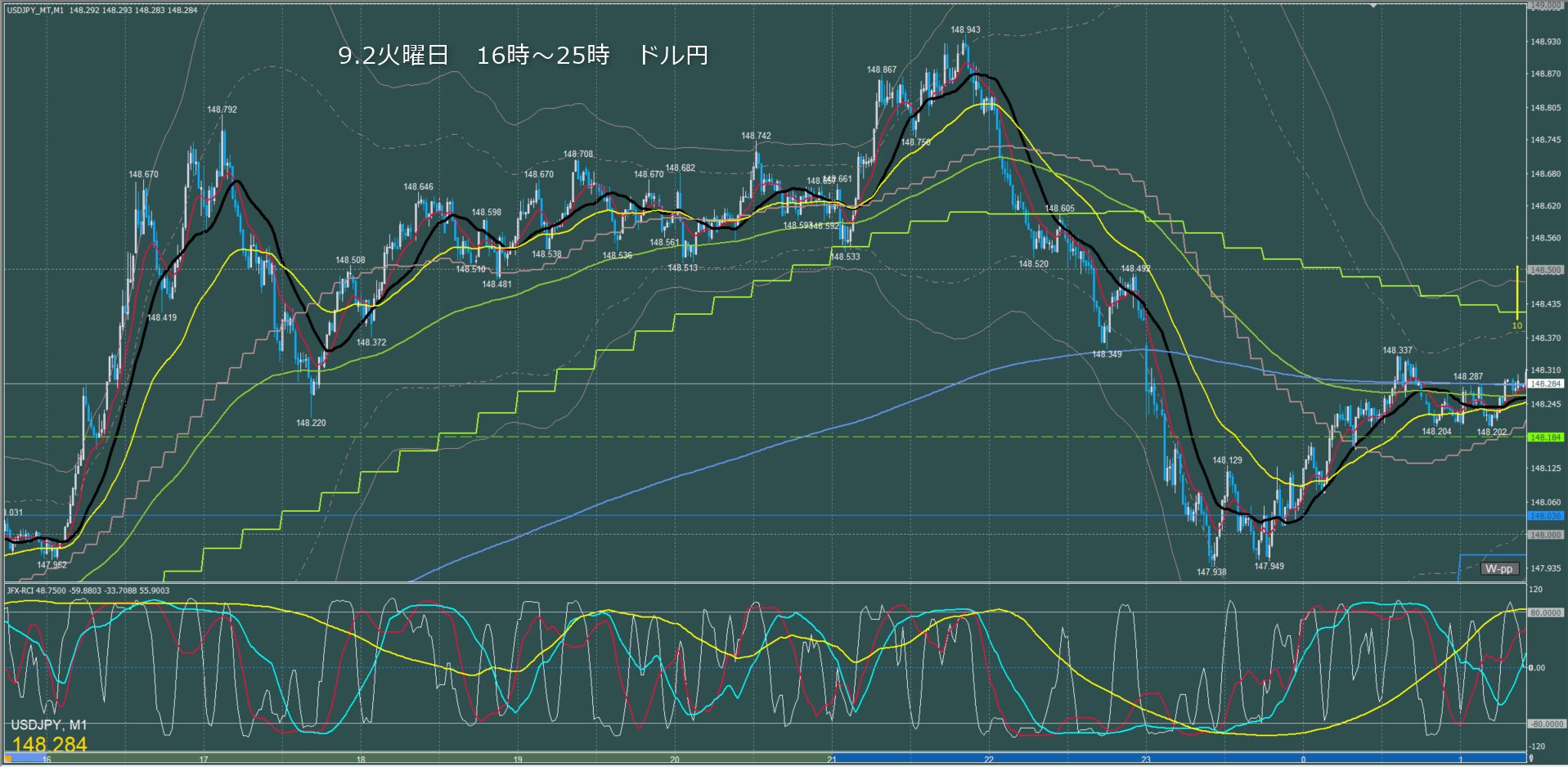Click the 149.000 level tag at the top of the axis
1568x767 pixels.
tap(1545, 6)
